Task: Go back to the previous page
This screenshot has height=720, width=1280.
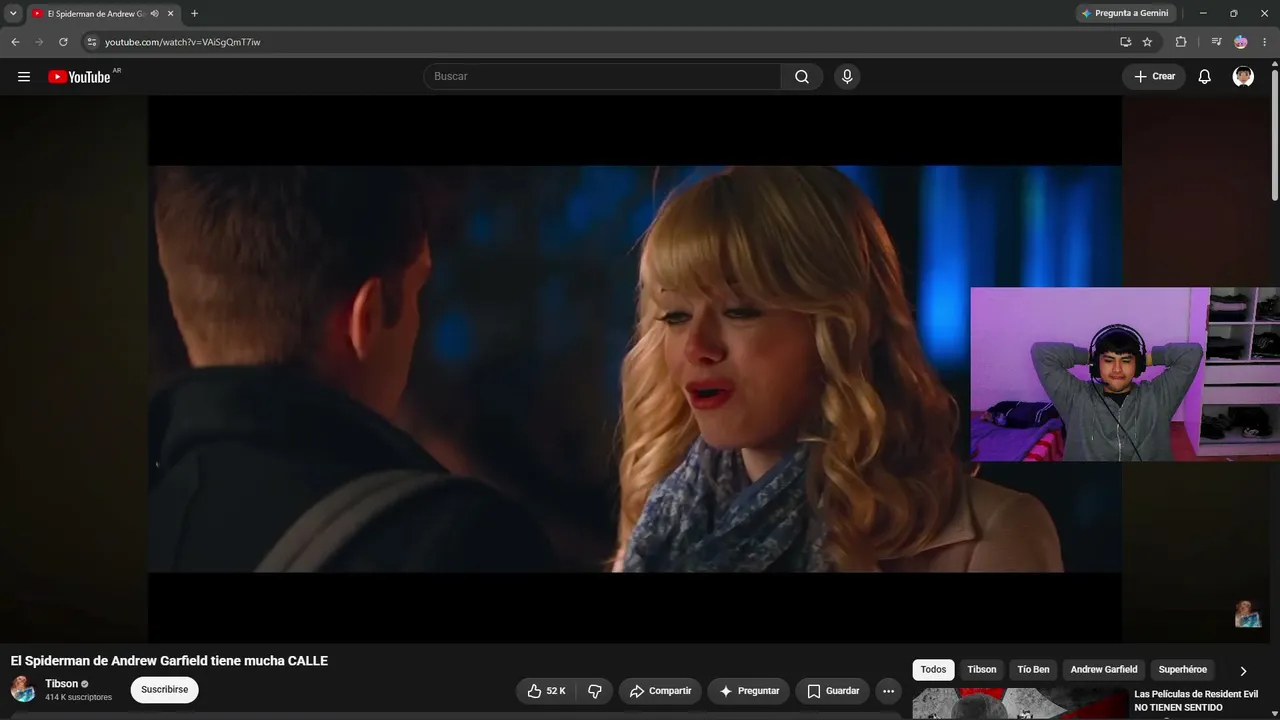Action: tap(15, 42)
